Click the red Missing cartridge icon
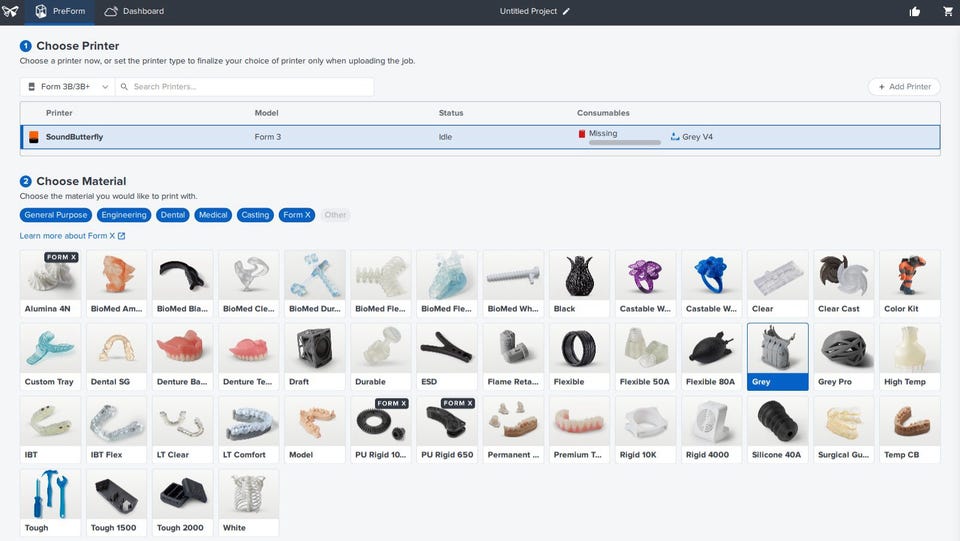960x541 pixels. point(582,133)
